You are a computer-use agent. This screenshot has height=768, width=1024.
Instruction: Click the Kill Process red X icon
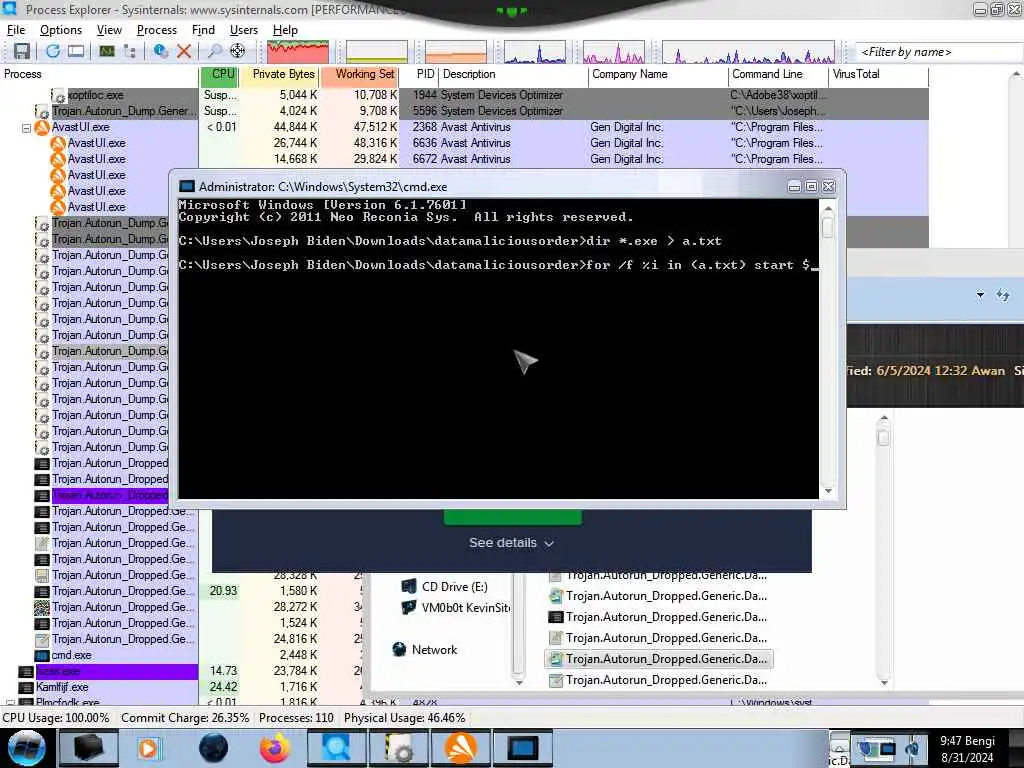tap(184, 51)
